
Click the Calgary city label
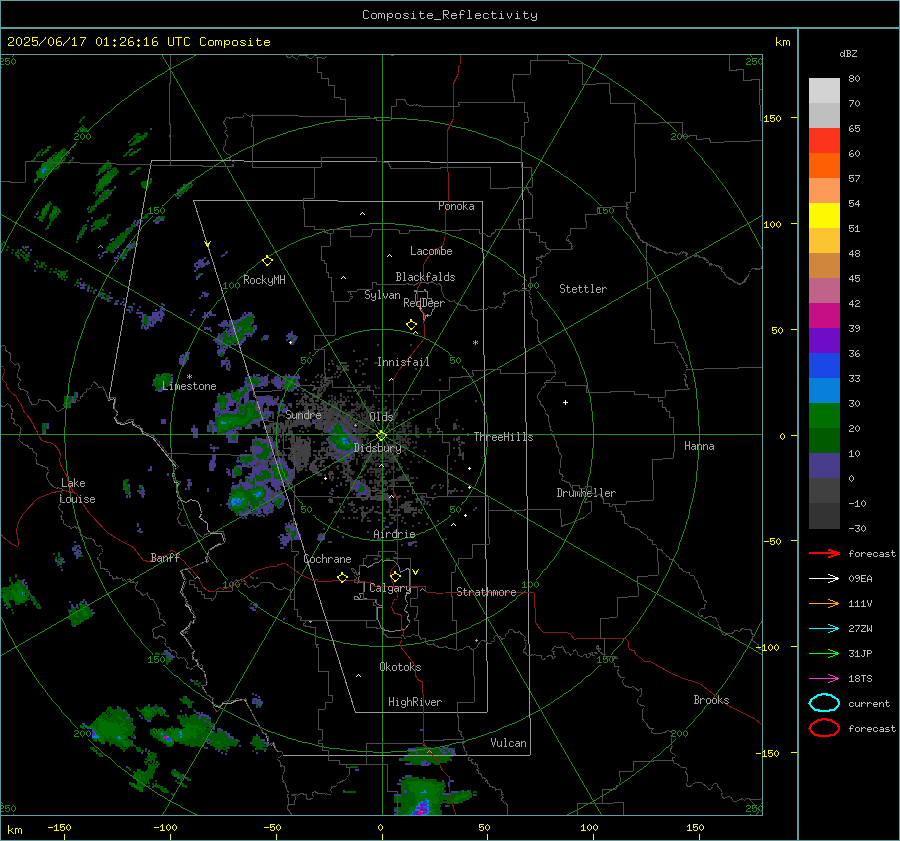point(390,588)
